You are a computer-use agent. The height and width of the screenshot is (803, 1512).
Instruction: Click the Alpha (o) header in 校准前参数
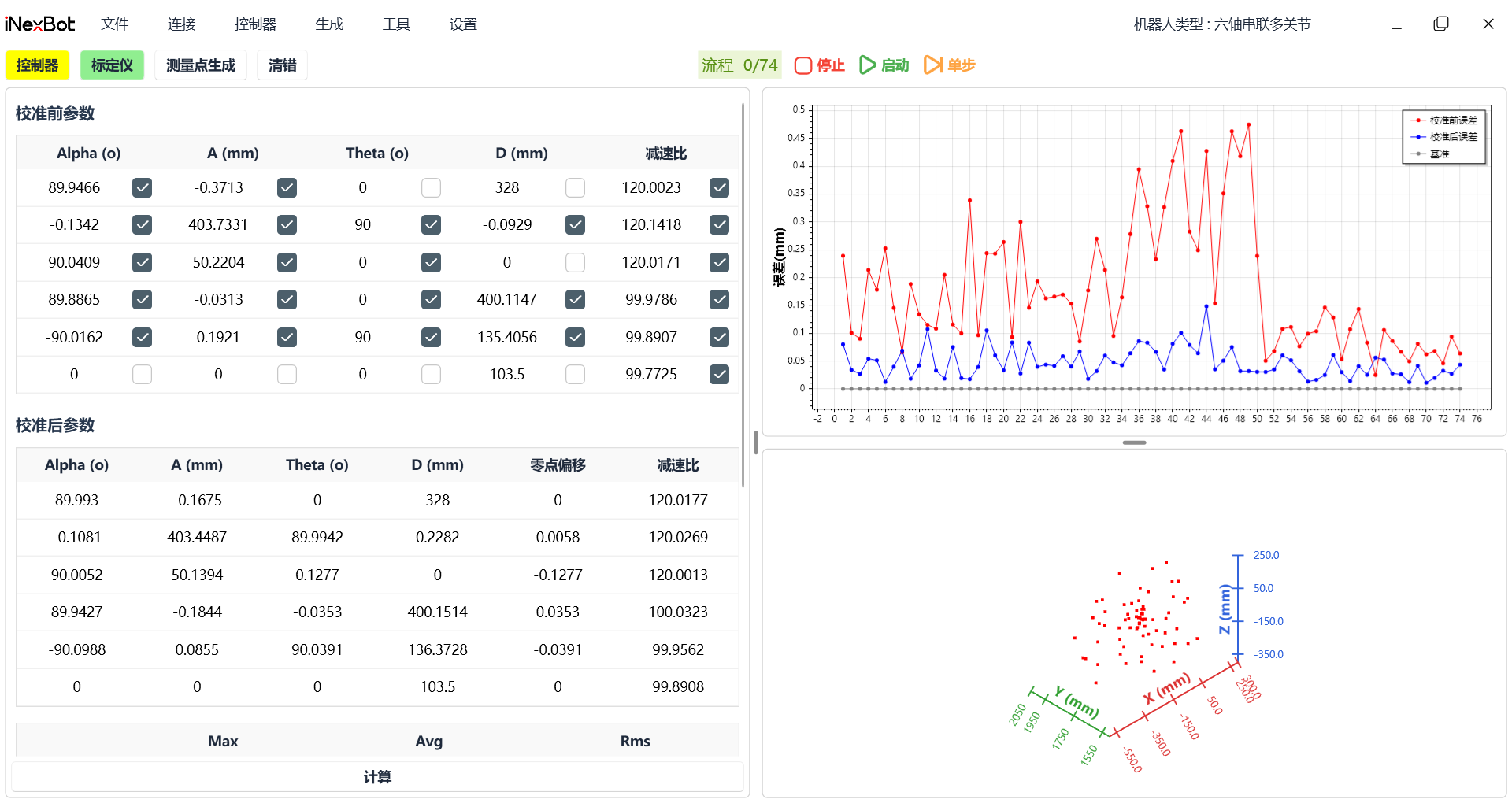point(88,154)
